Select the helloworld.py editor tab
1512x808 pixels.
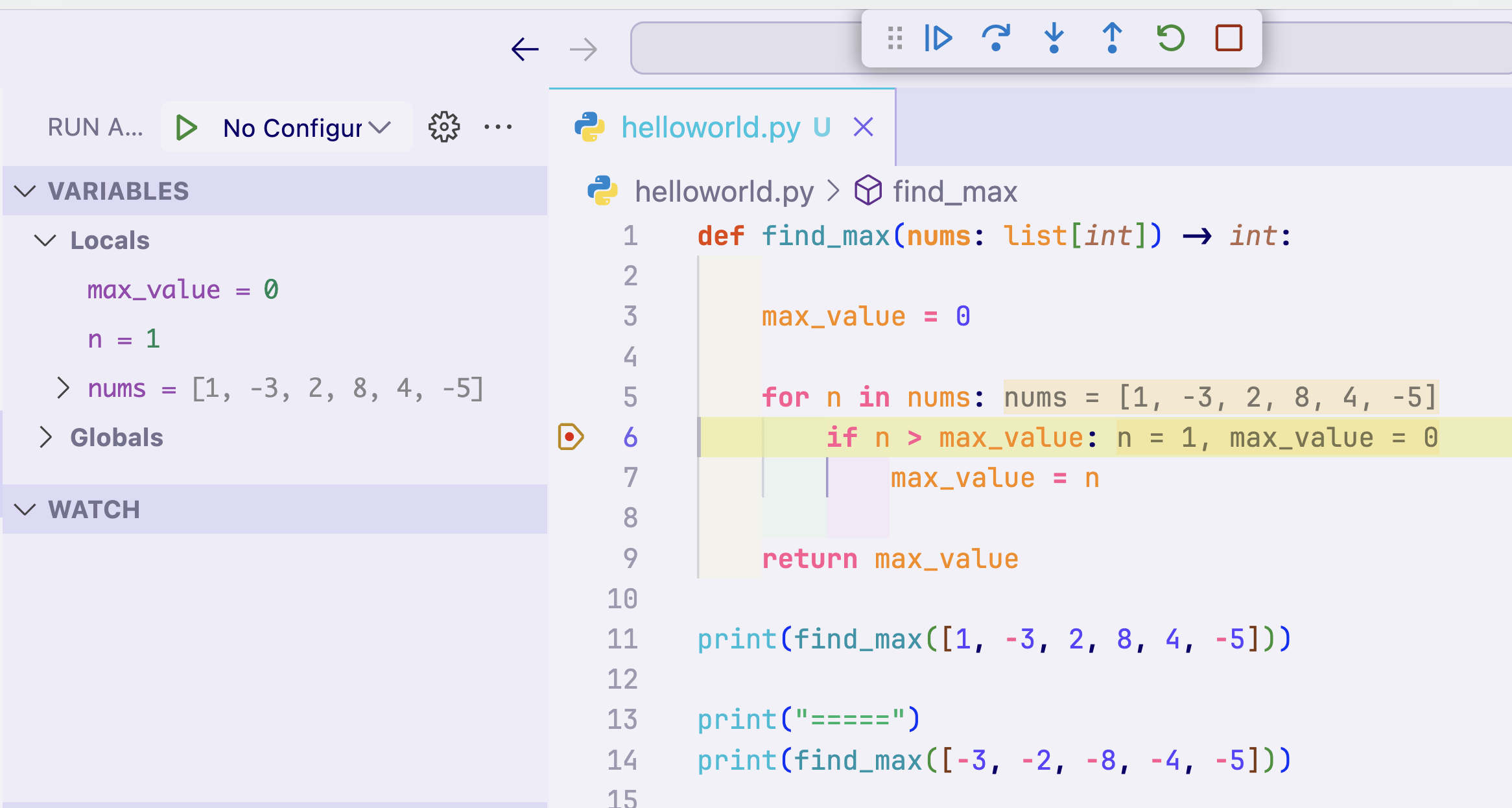pos(710,127)
